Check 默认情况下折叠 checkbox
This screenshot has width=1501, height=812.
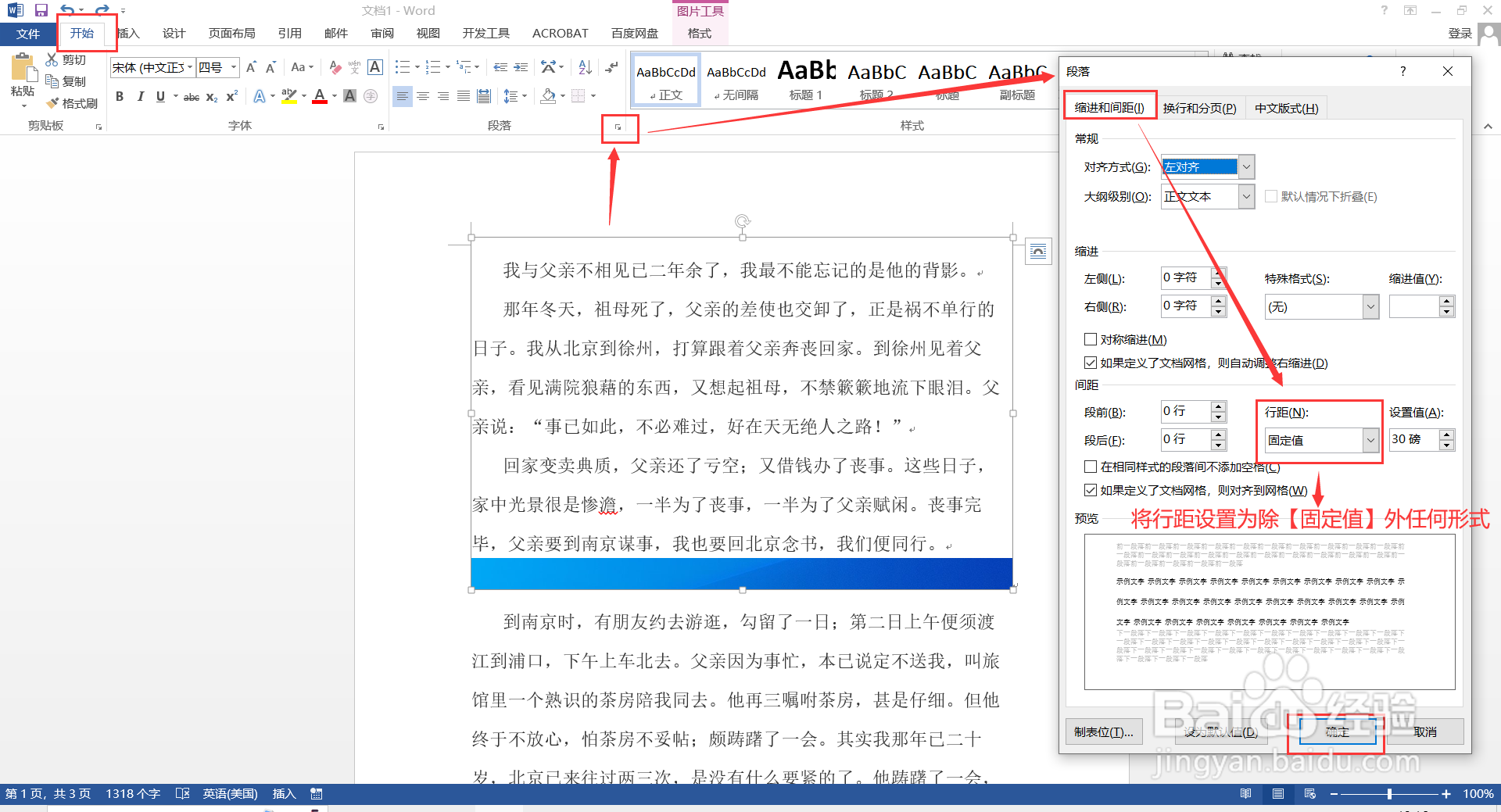(1271, 197)
